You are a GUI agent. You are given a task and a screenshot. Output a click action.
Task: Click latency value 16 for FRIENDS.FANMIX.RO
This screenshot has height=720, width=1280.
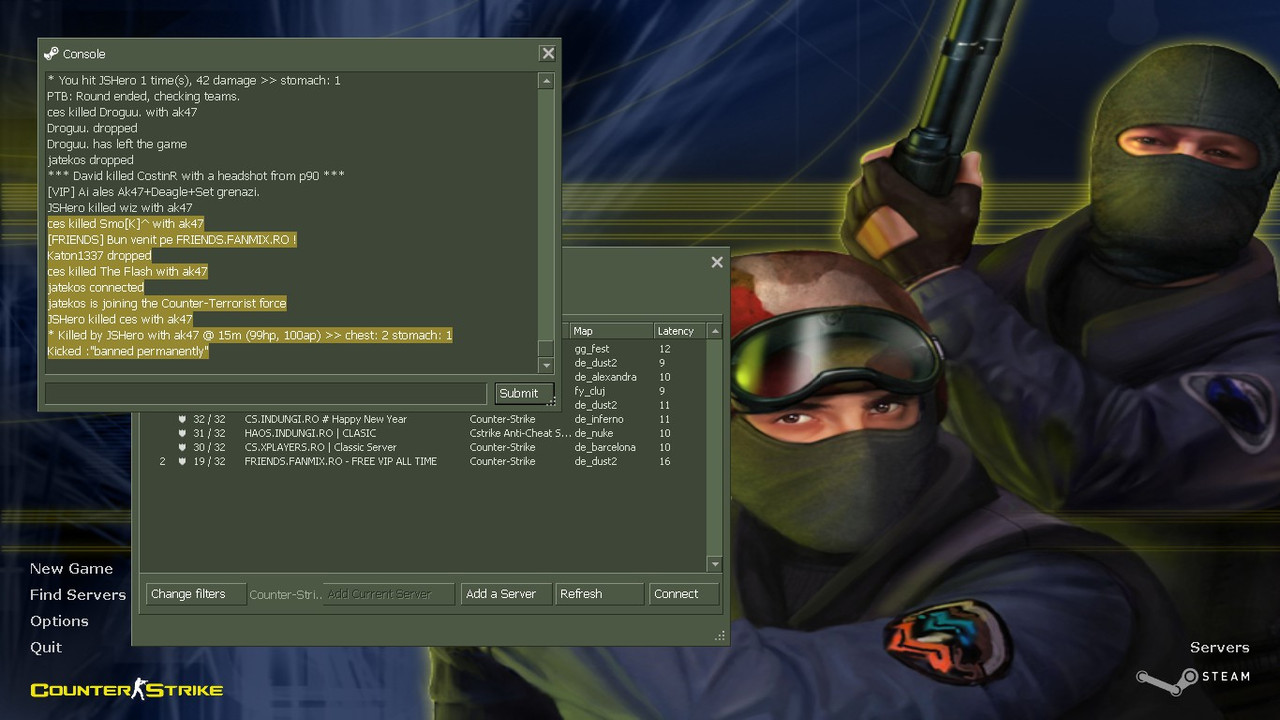pyautogui.click(x=665, y=461)
